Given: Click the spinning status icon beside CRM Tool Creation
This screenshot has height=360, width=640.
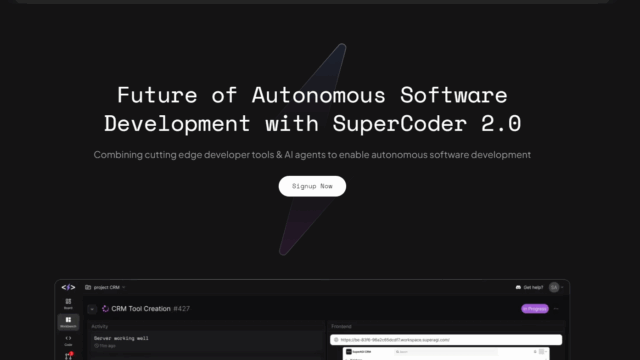Looking at the screenshot, I should point(105,309).
